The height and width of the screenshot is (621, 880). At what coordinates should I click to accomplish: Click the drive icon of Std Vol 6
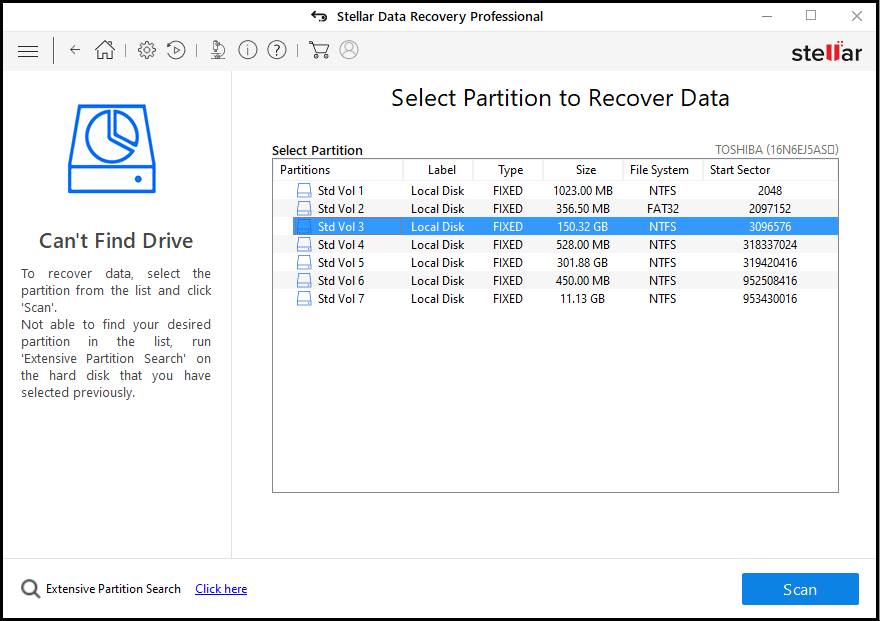tap(304, 280)
